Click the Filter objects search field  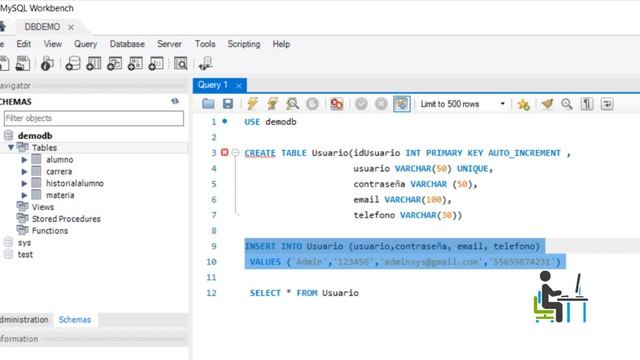coord(93,118)
